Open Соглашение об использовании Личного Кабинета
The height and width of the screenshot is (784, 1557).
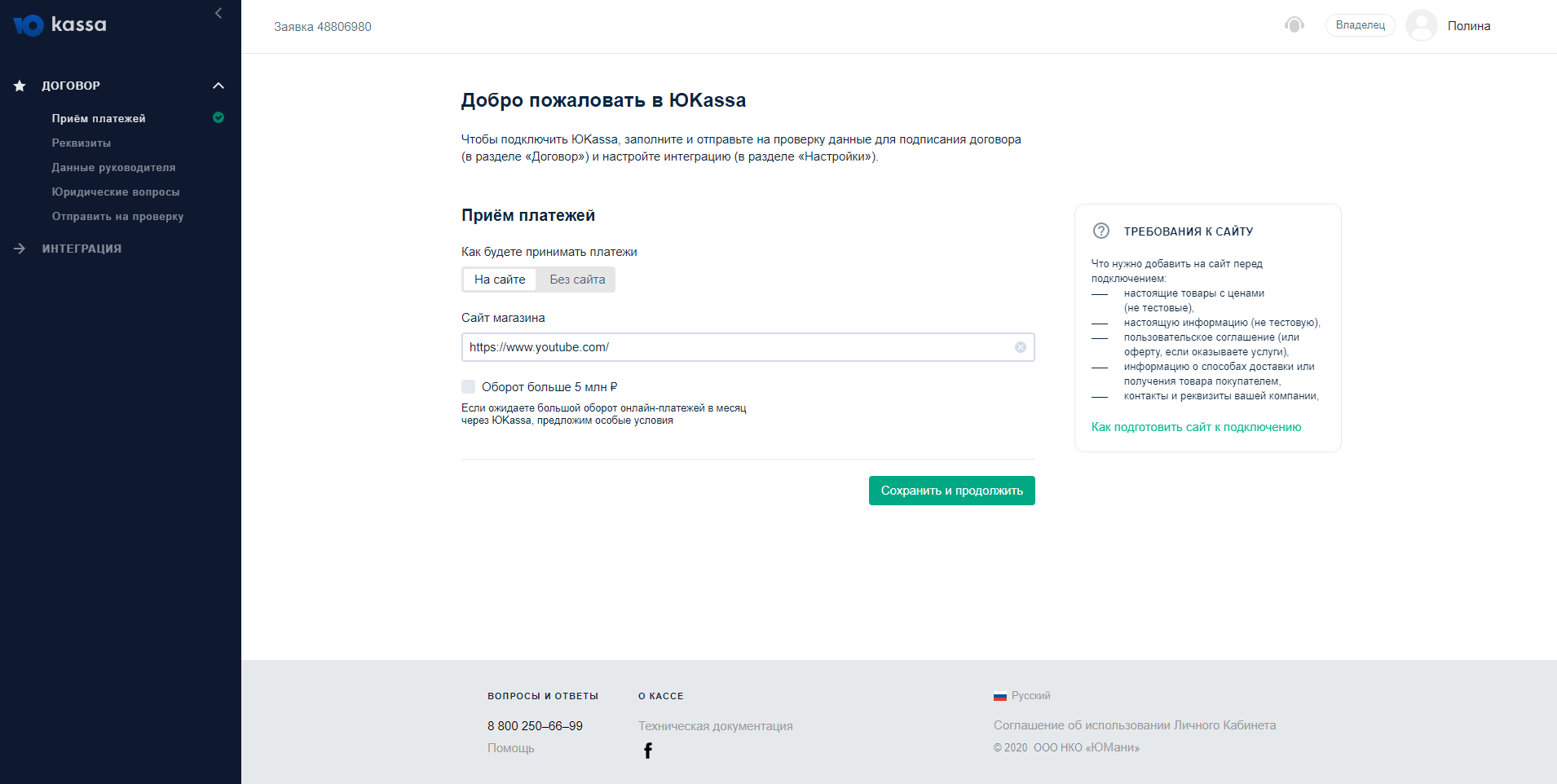(x=1135, y=725)
